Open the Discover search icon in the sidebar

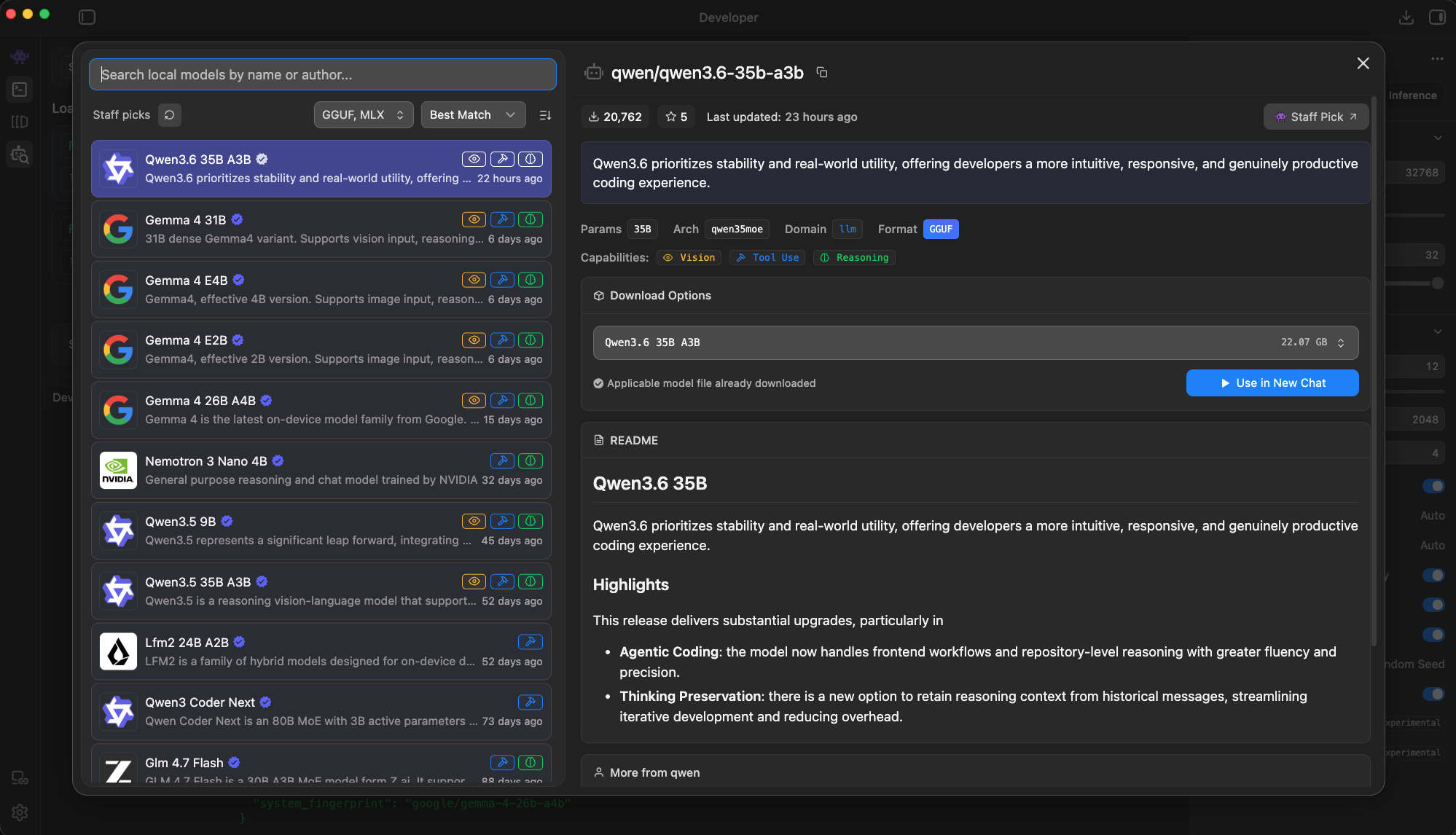tap(20, 154)
